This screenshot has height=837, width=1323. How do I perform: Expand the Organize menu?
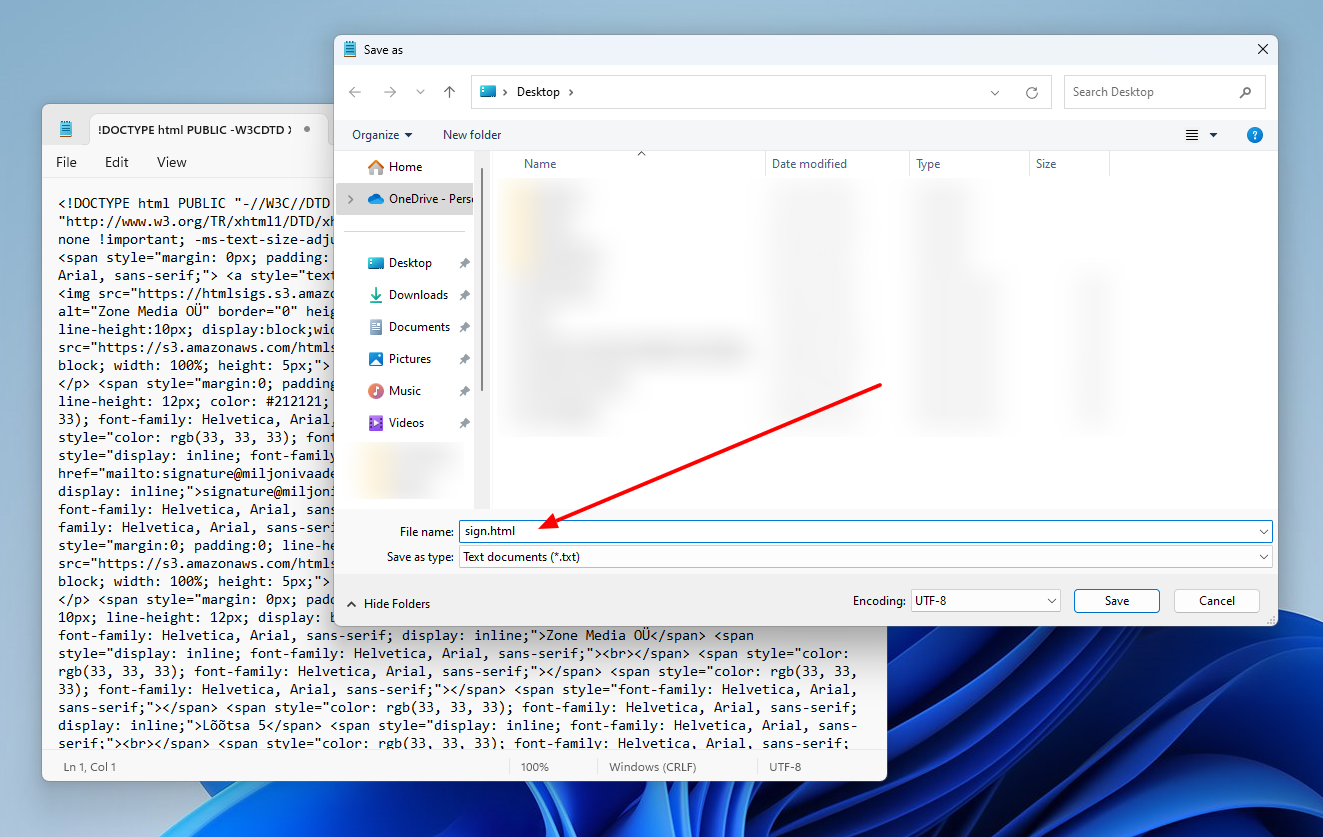point(382,135)
